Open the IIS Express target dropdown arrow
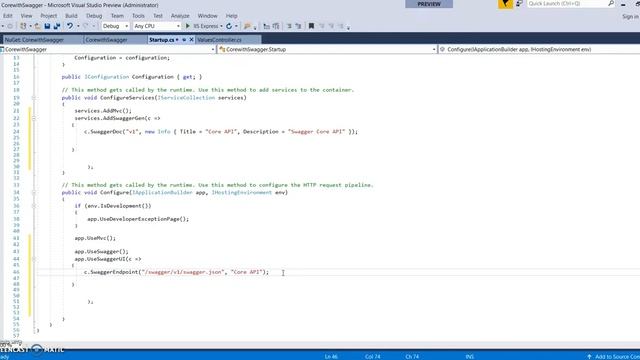640x360 pixels. click(222, 26)
